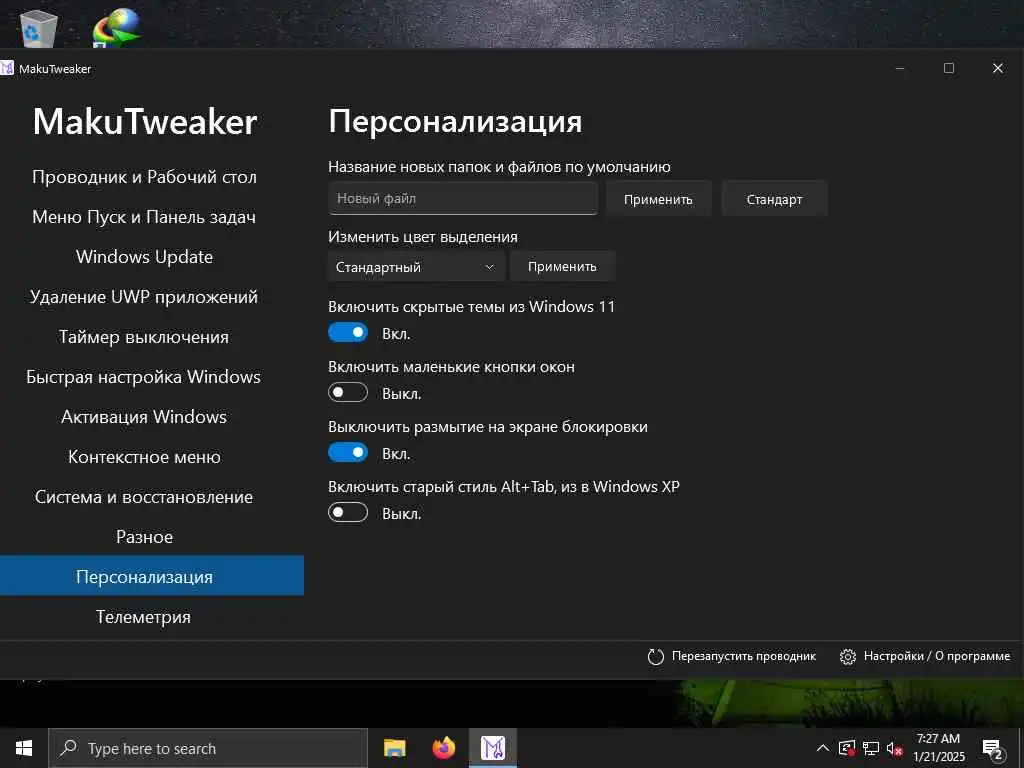This screenshot has width=1024, height=768.
Task: Close the MakuTweaker window
Action: (998, 68)
